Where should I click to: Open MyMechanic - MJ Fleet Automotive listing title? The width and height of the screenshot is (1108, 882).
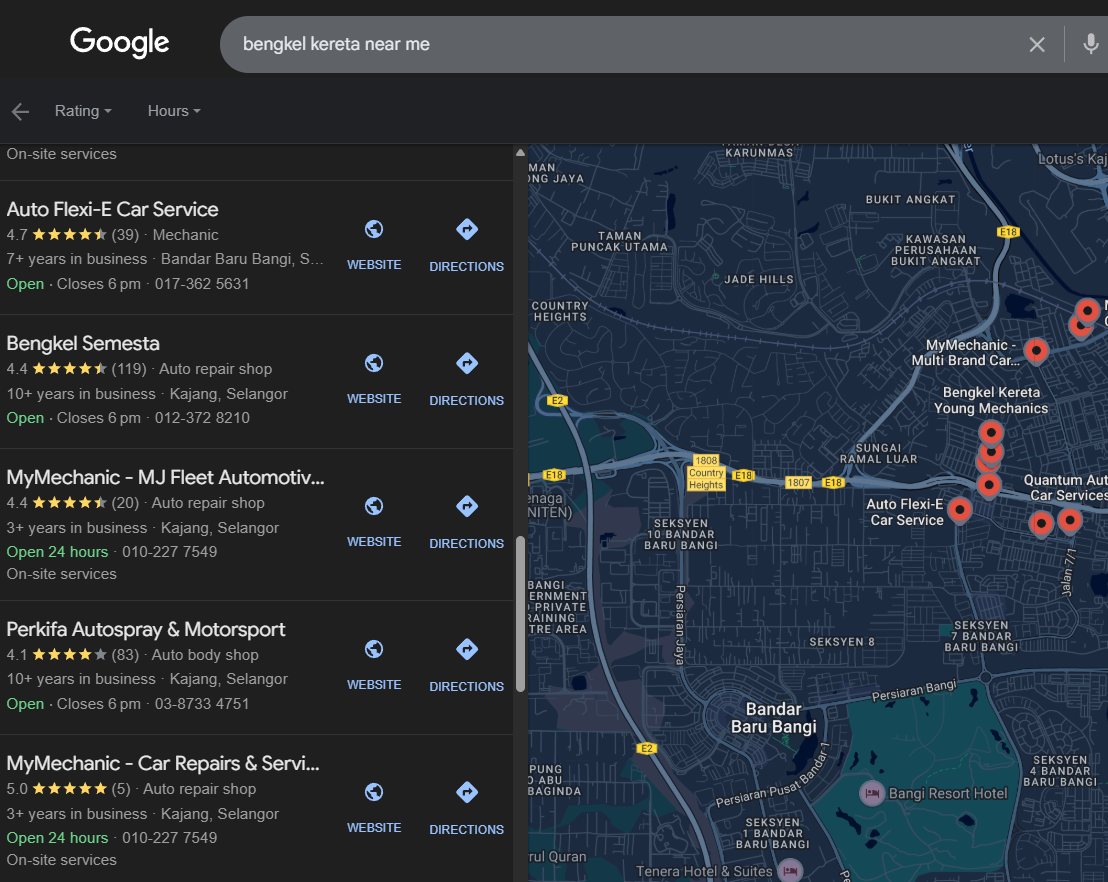pyautogui.click(x=165, y=478)
